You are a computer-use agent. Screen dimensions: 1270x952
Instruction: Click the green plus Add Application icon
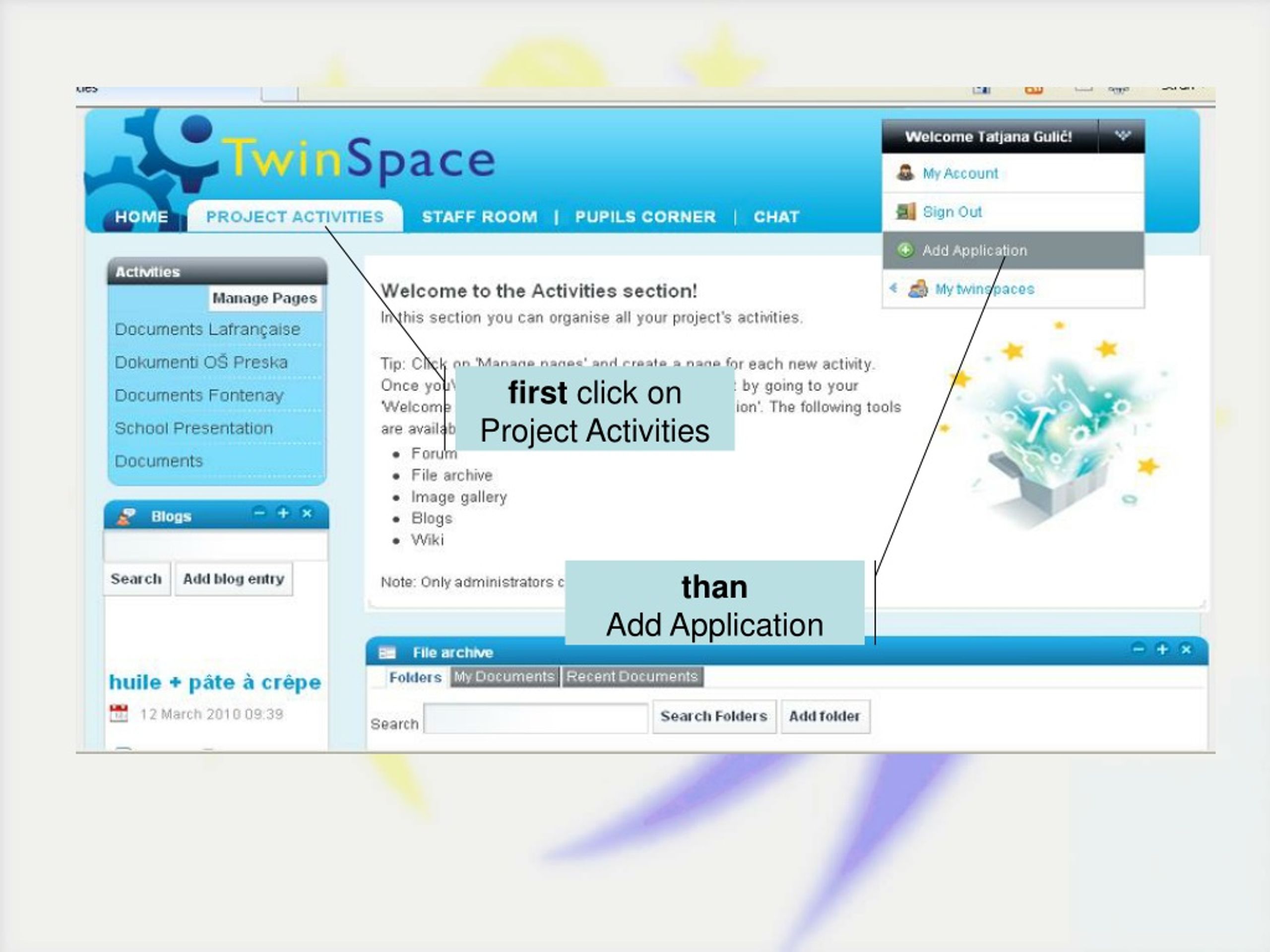tap(905, 250)
